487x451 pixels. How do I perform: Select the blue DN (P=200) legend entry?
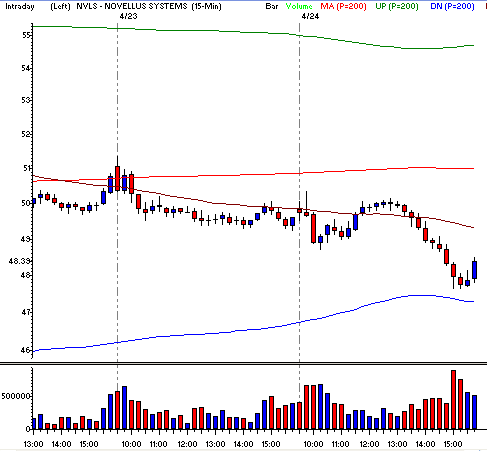452,6
